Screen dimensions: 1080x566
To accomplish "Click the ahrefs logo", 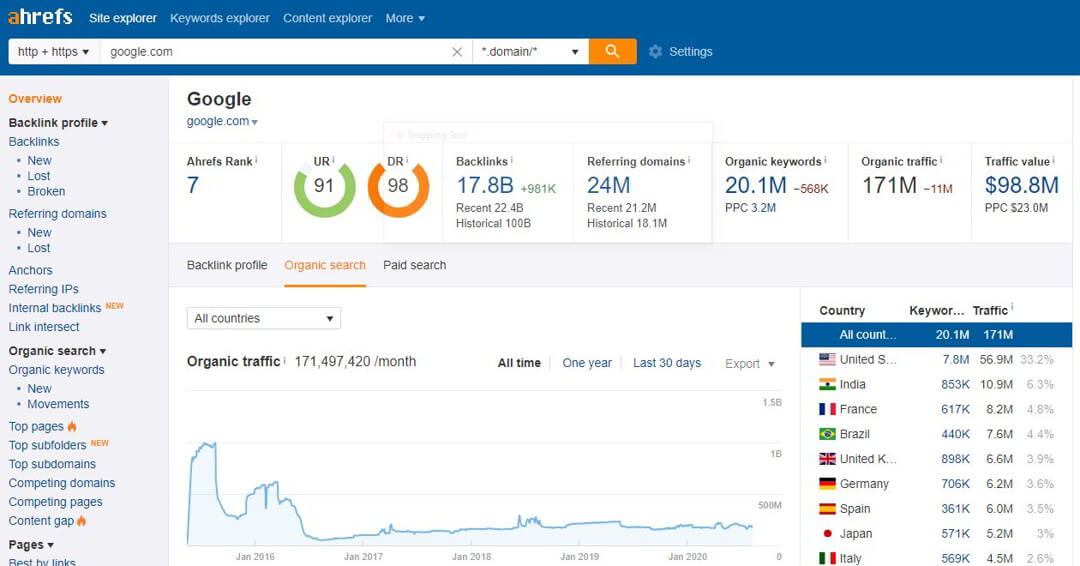I will pyautogui.click(x=40, y=17).
